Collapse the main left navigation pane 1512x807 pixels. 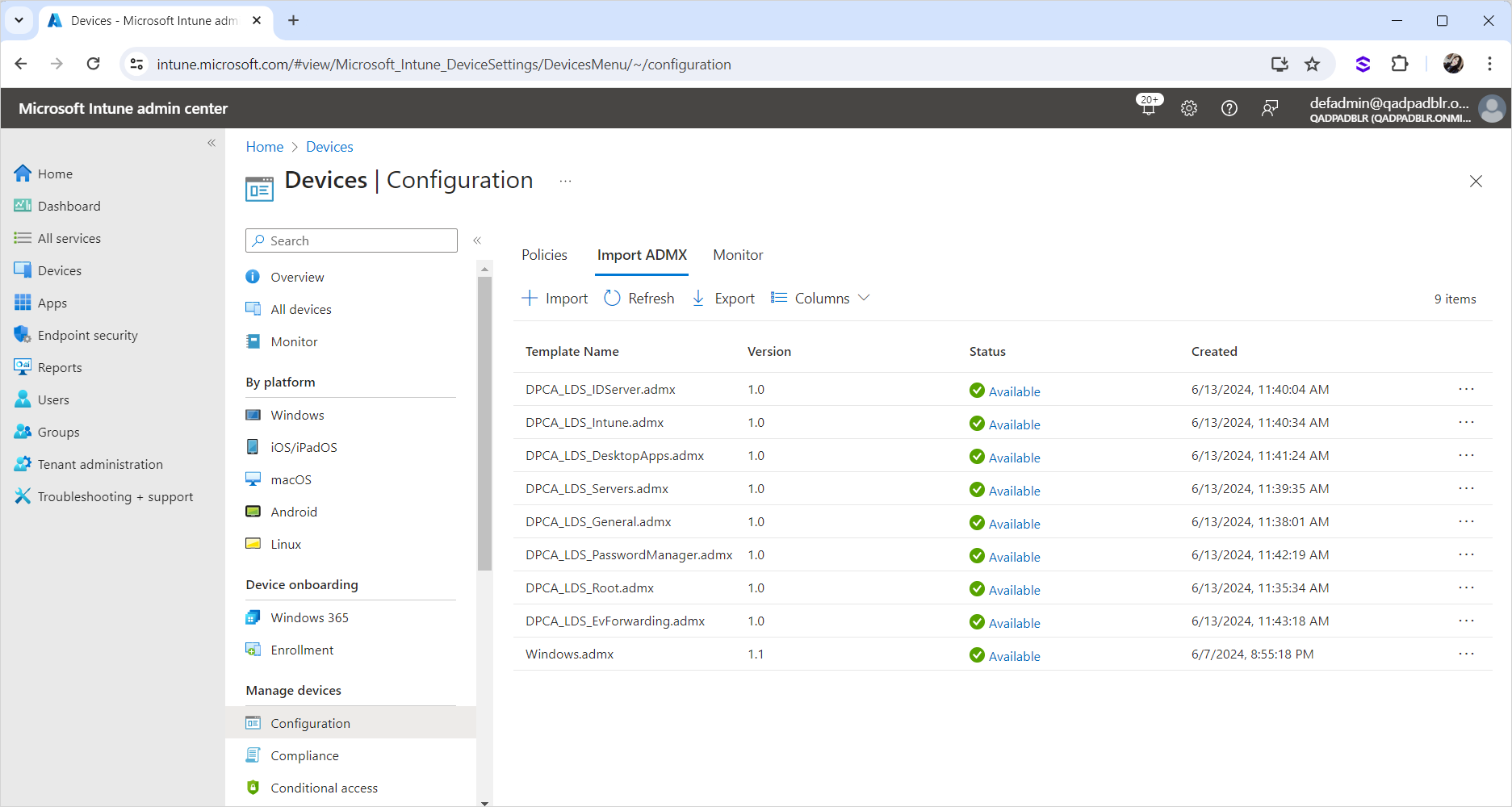point(212,143)
